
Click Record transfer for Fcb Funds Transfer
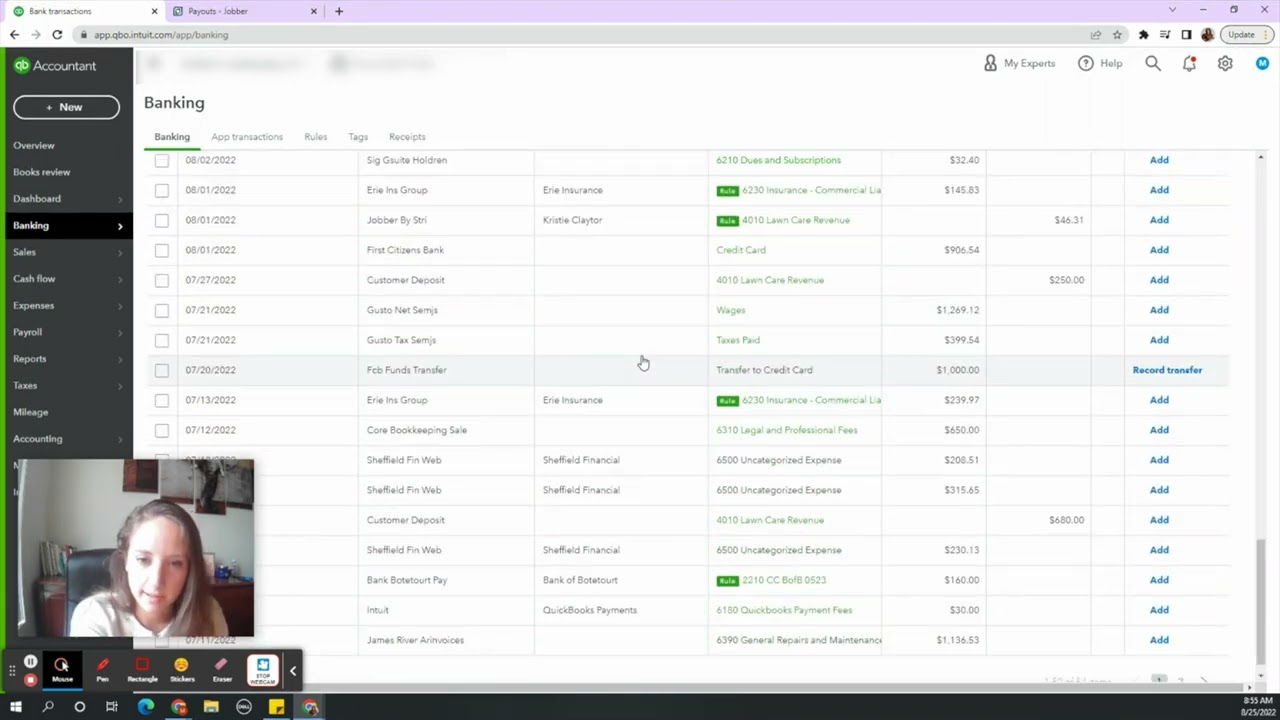click(x=1167, y=370)
